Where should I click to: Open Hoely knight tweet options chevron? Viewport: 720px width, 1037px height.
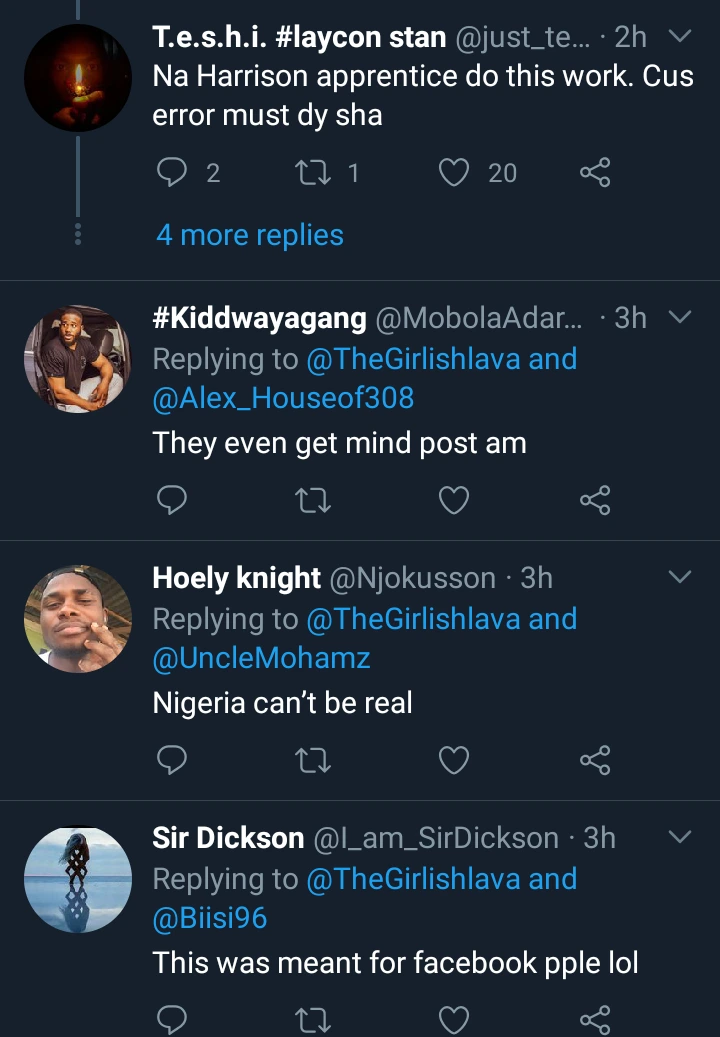[679, 578]
